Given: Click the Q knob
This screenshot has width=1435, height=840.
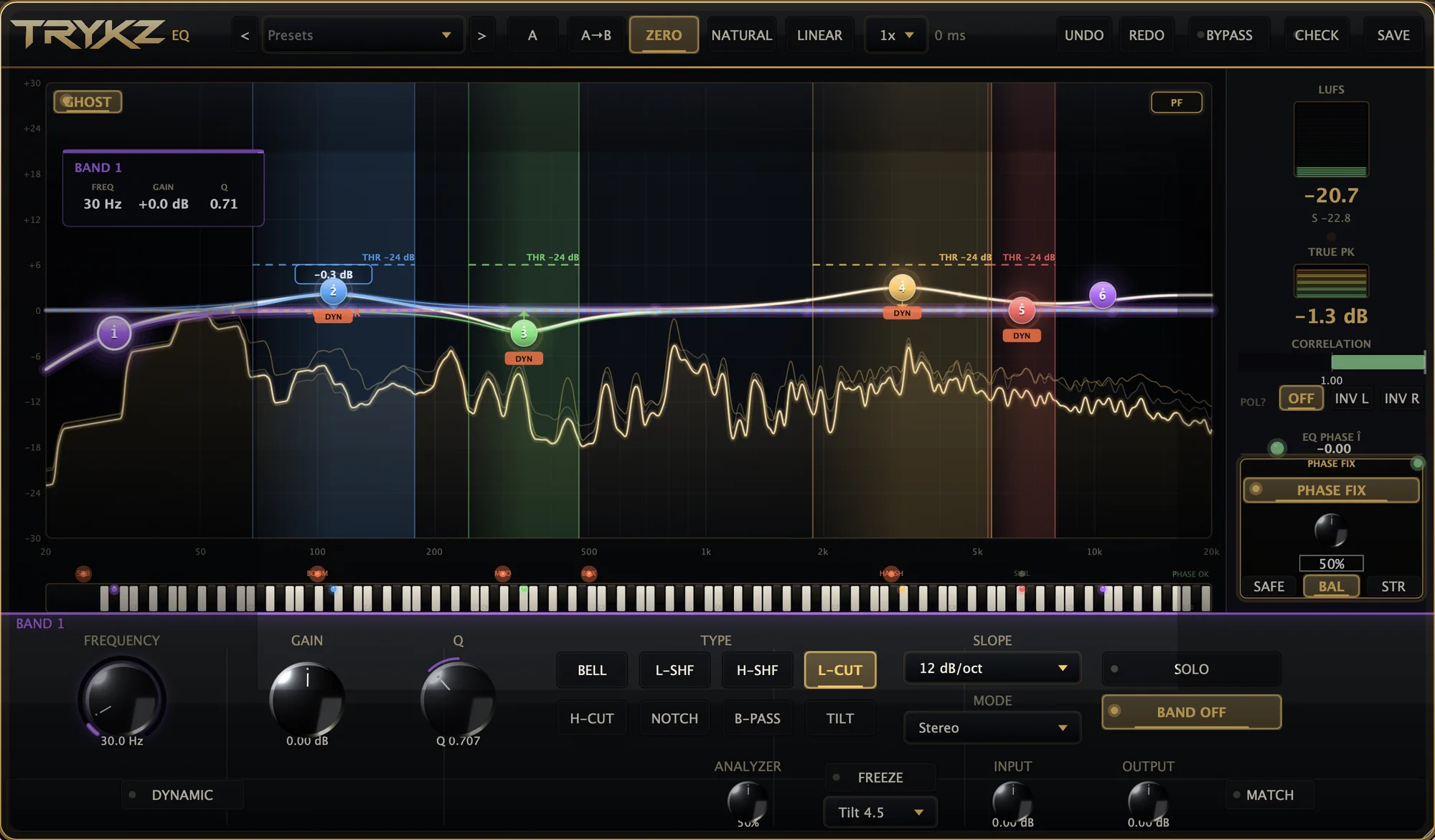Looking at the screenshot, I should click(458, 699).
